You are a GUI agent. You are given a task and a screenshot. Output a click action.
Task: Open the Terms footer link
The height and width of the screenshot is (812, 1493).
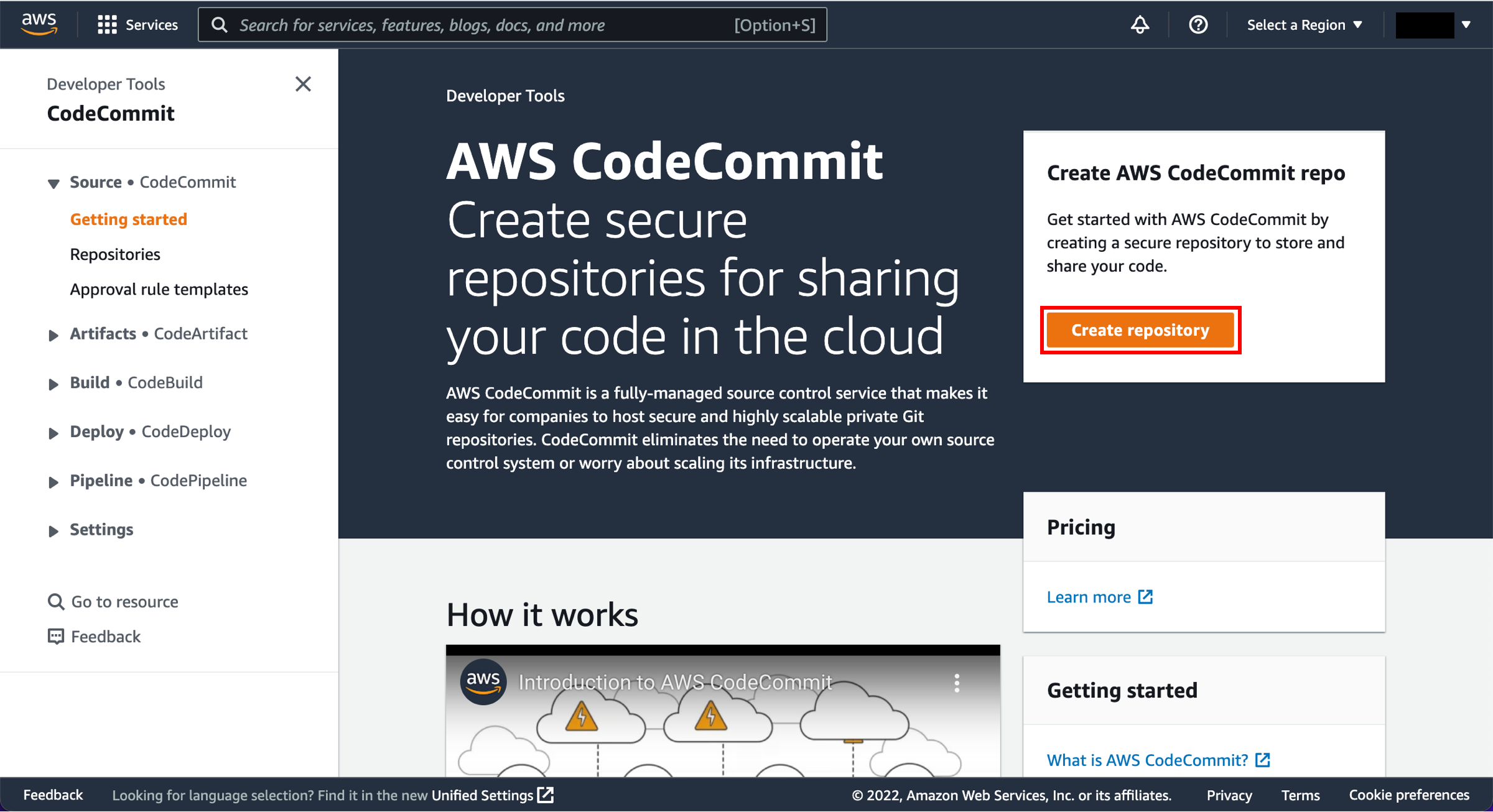pos(1300,795)
